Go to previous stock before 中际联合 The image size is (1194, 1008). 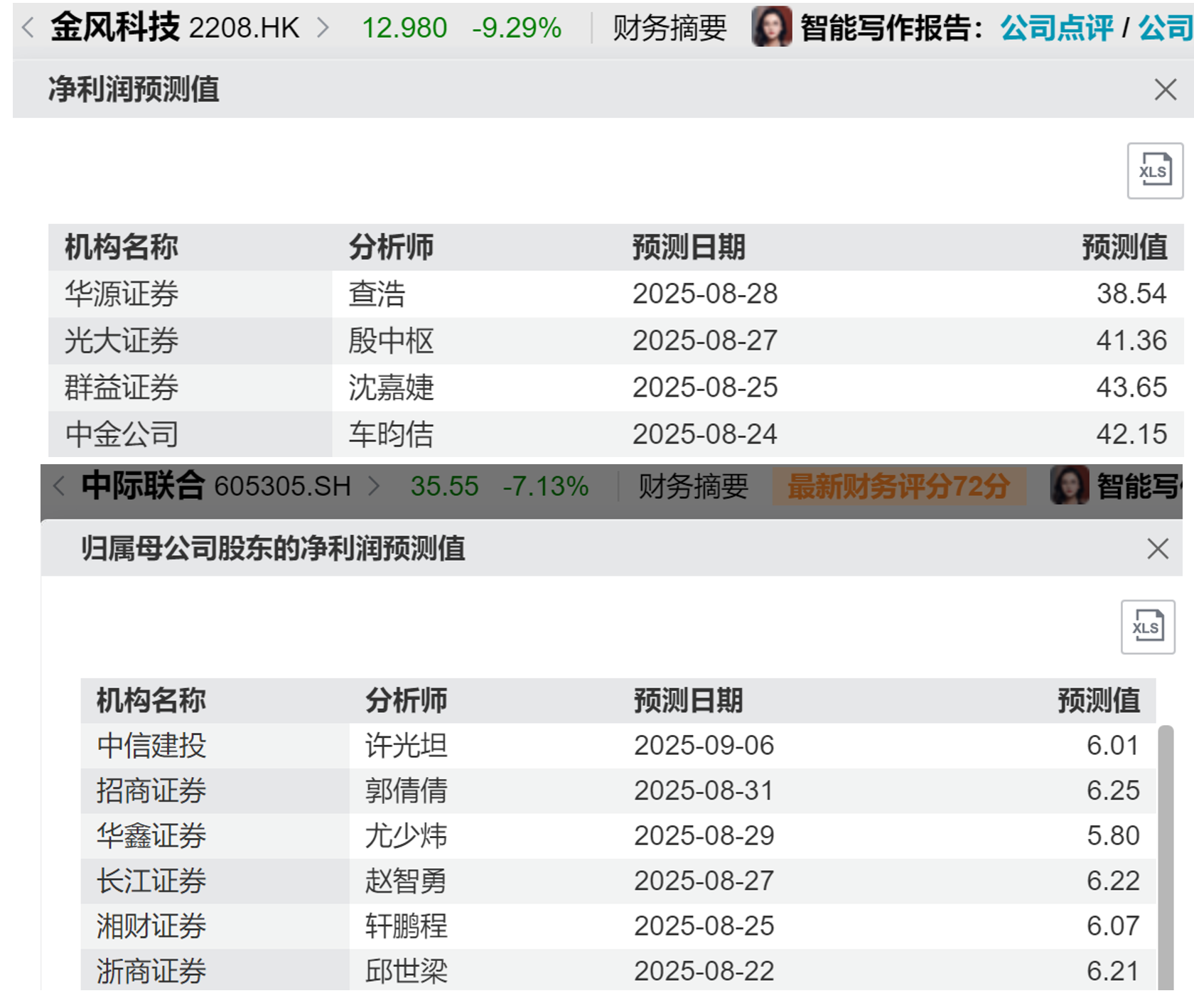click(x=60, y=486)
